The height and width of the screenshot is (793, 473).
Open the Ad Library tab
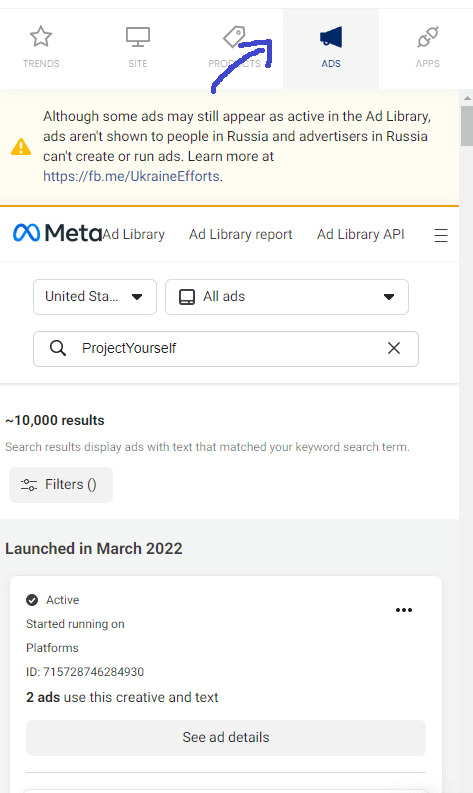(134, 235)
